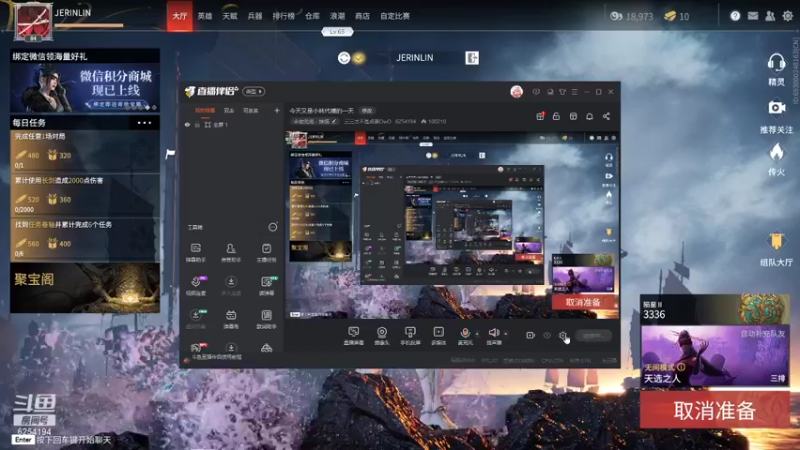This screenshot has width=800, height=450.
Task: Toggle eye visibility of 全屏1 source
Action: [x=187, y=124]
